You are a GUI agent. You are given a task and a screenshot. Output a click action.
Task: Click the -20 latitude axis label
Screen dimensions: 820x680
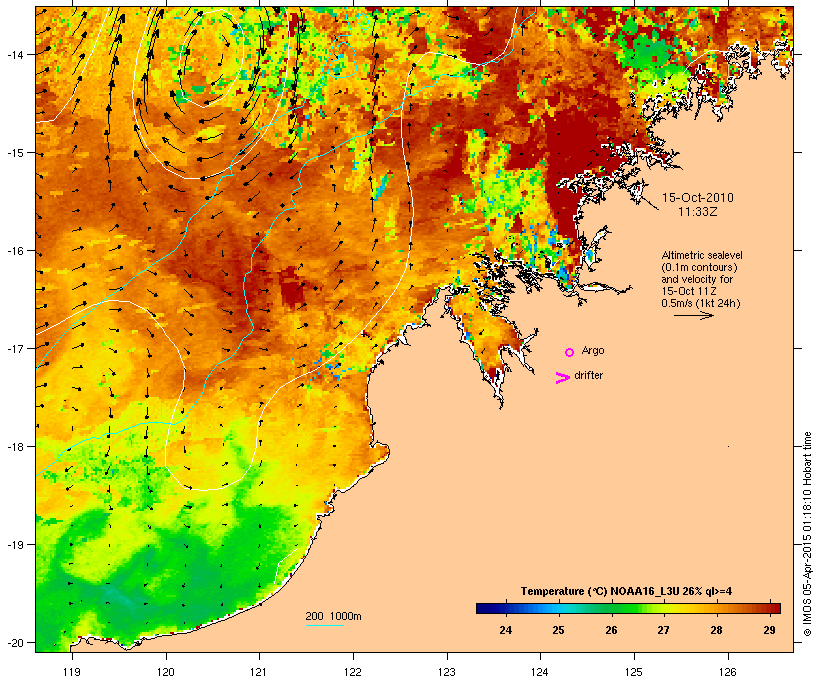(14, 642)
